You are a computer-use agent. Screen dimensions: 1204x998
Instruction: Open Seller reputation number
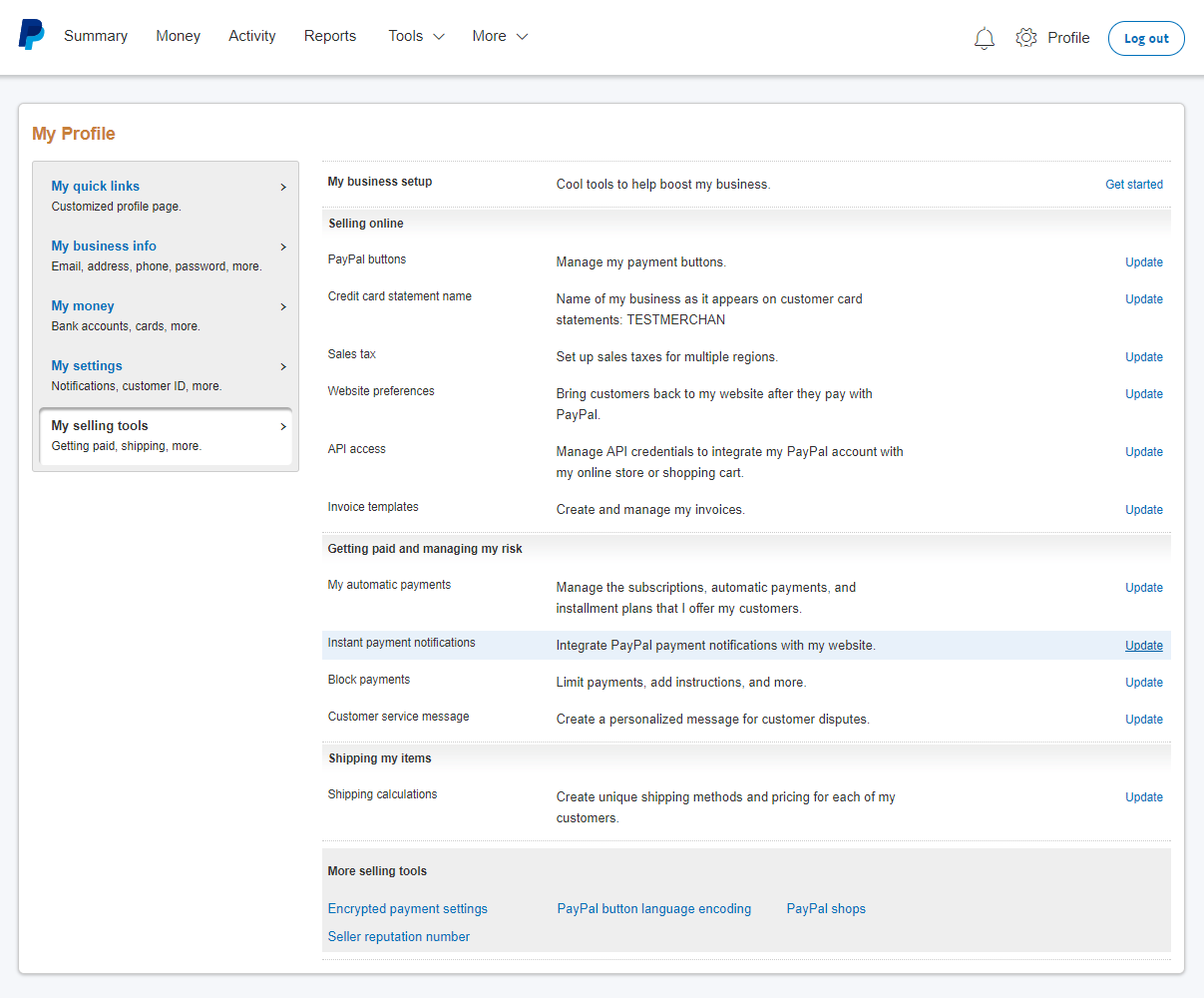click(399, 937)
